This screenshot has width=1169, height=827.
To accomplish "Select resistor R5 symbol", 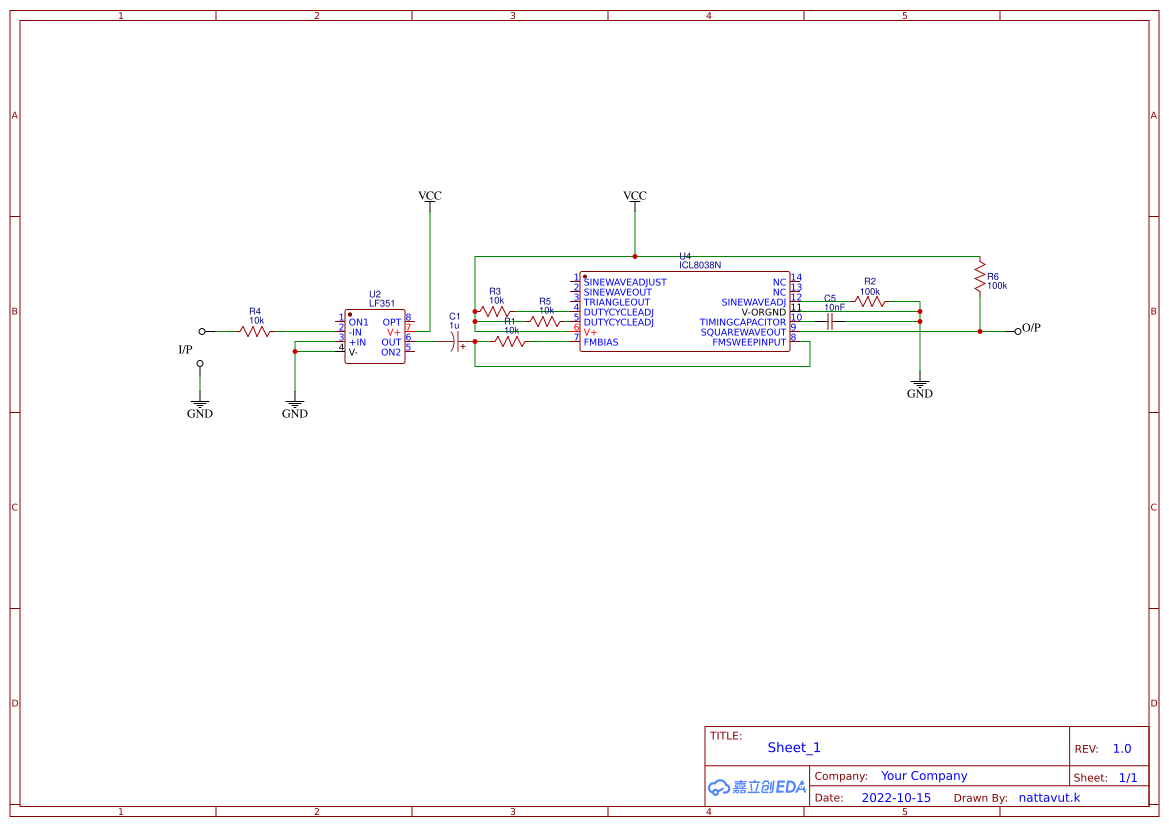I will coord(544,321).
